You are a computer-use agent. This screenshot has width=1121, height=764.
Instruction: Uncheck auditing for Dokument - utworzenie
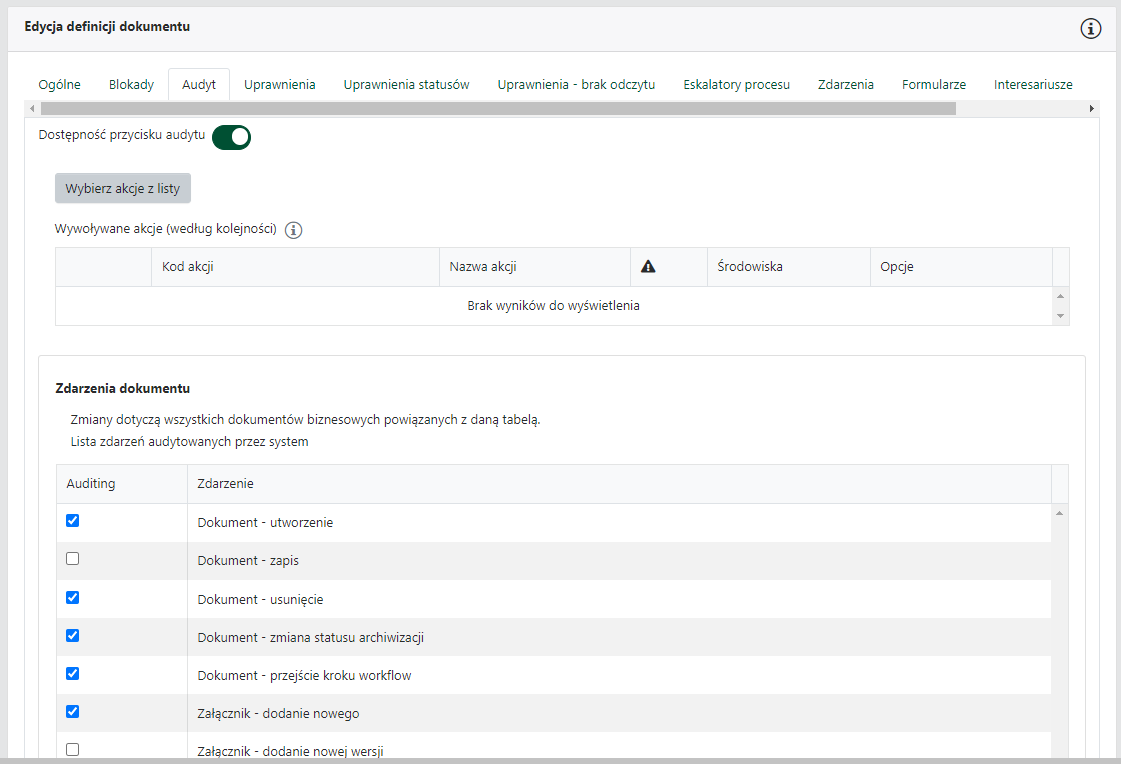pos(72,521)
